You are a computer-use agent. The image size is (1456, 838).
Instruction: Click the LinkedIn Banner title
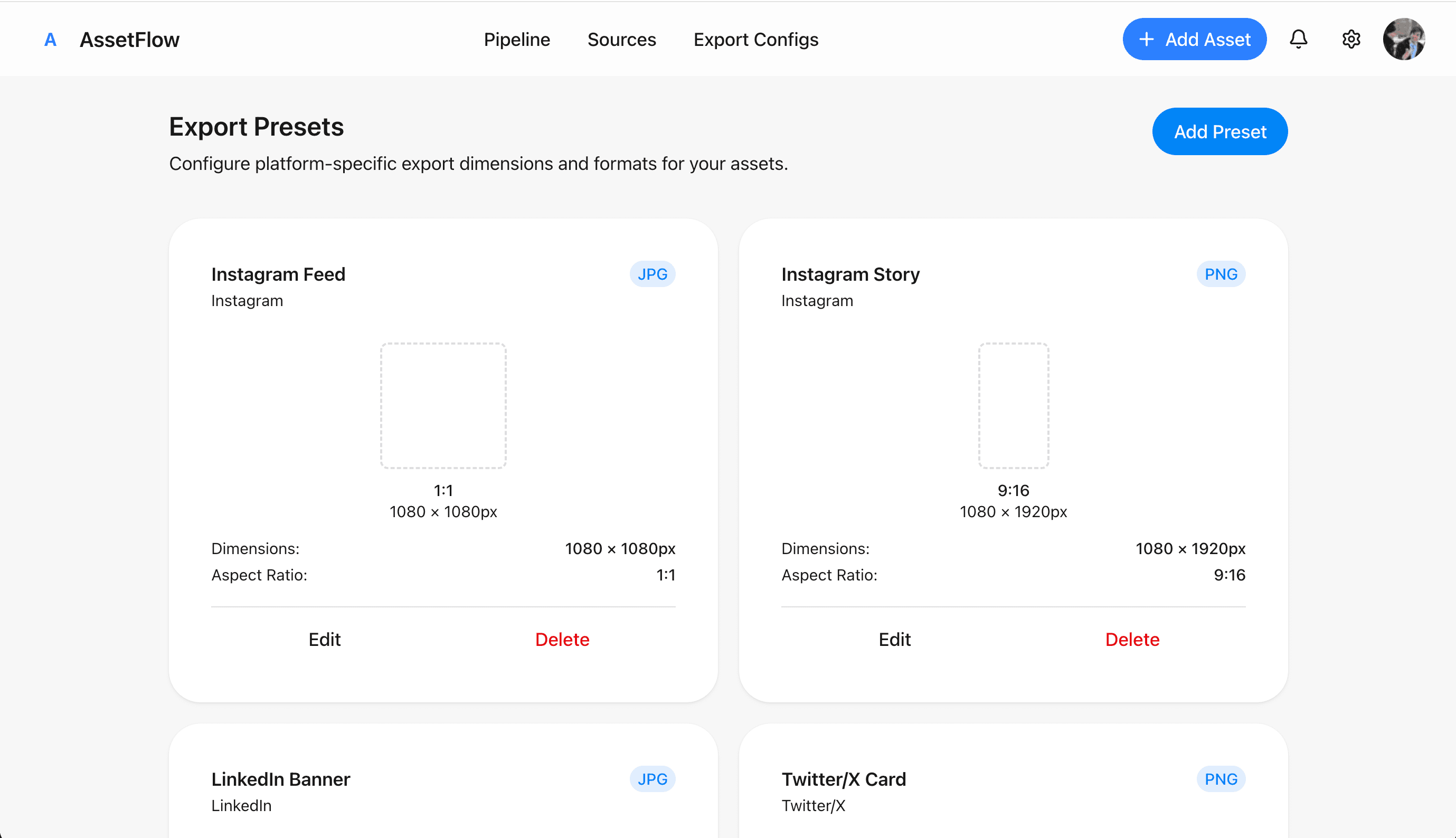tap(280, 779)
